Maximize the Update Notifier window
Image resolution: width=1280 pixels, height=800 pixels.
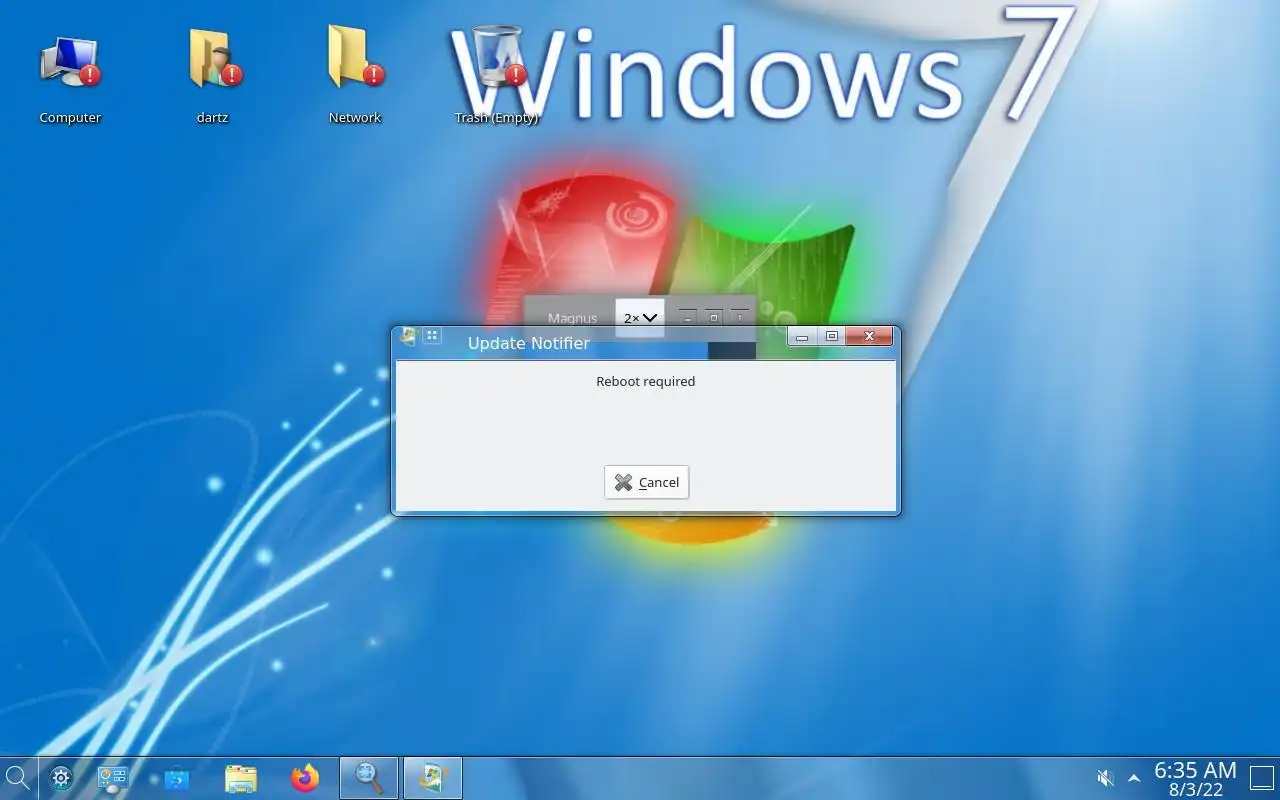pos(831,337)
